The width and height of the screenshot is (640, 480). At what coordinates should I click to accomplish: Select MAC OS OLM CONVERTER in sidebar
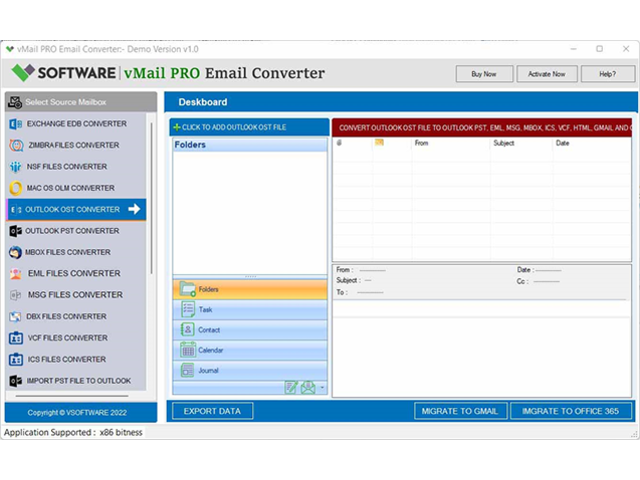click(x=76, y=188)
